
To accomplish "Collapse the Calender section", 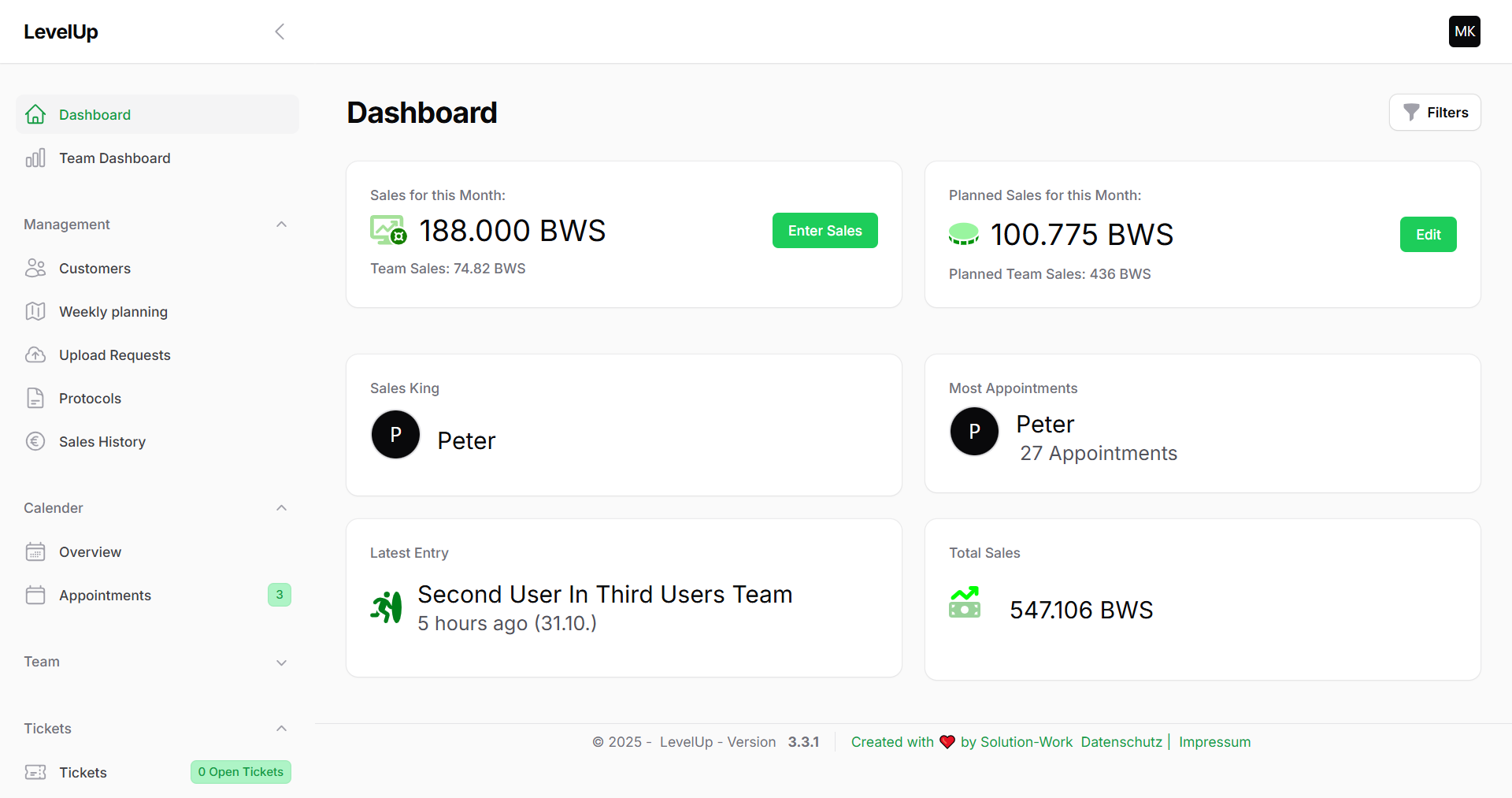I will pyautogui.click(x=281, y=508).
